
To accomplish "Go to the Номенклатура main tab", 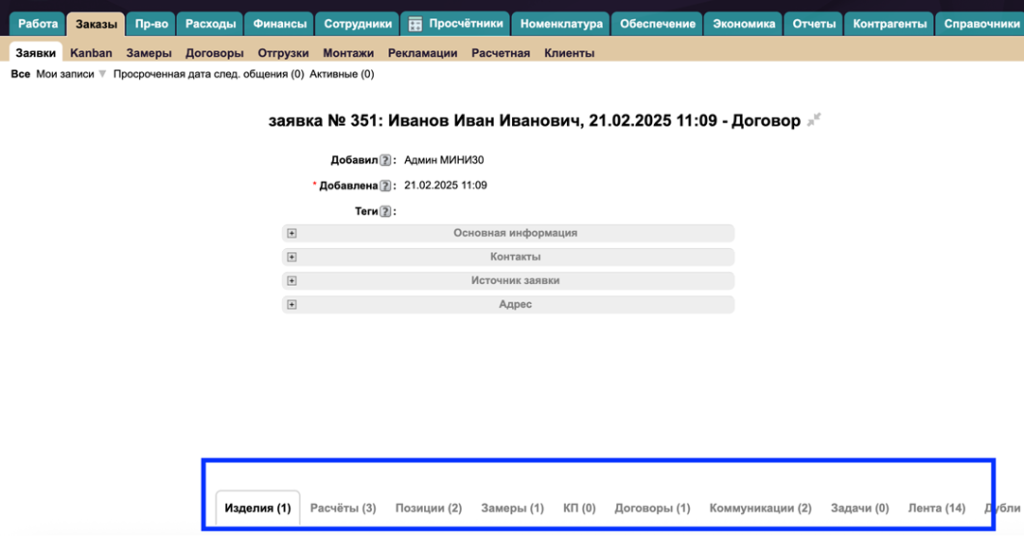I will 561,24.
